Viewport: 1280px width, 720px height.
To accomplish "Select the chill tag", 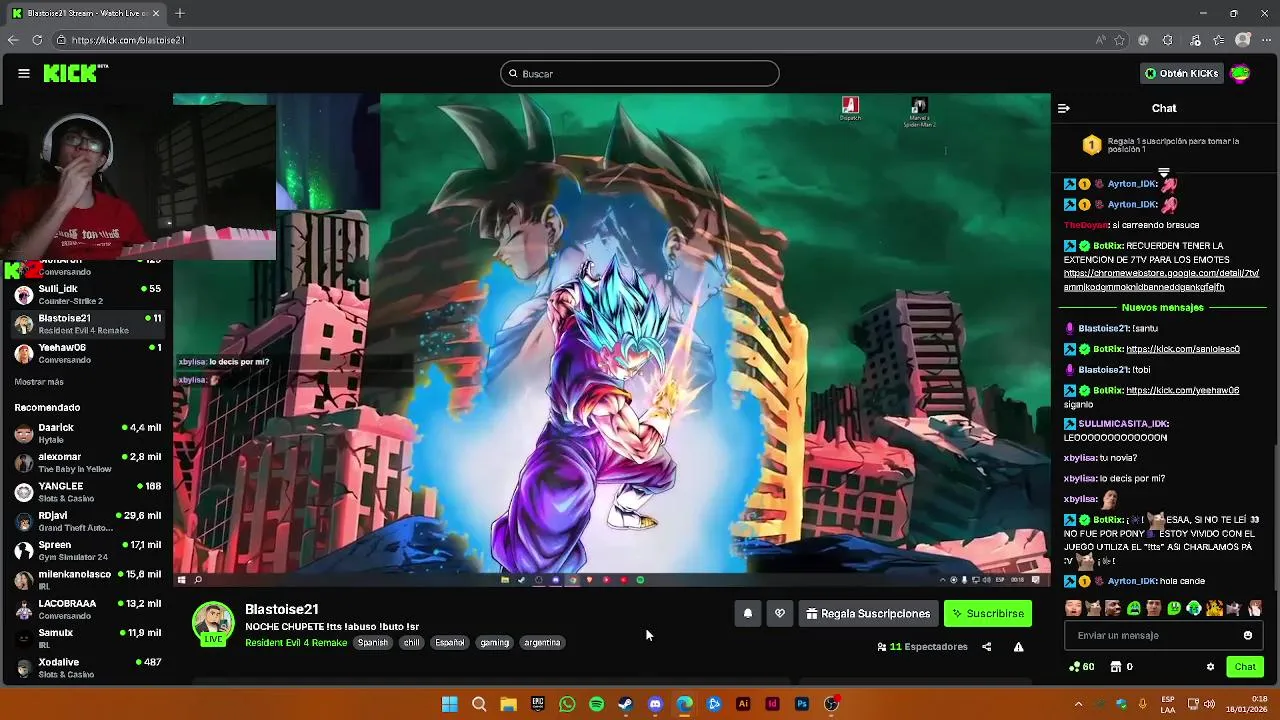I will (411, 643).
